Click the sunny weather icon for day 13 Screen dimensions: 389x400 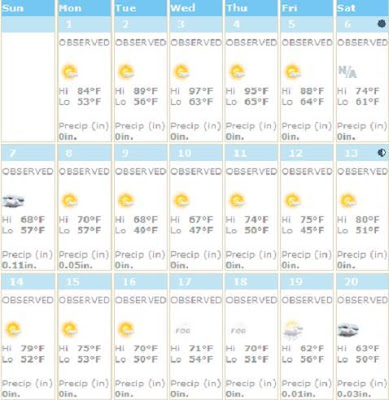pos(348,201)
